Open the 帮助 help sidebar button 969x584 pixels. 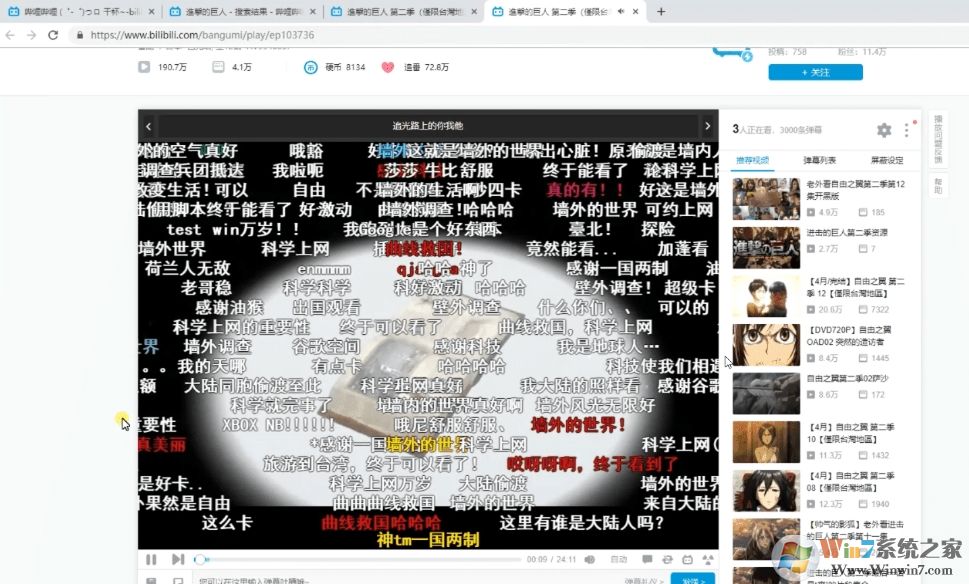pyautogui.click(x=938, y=185)
